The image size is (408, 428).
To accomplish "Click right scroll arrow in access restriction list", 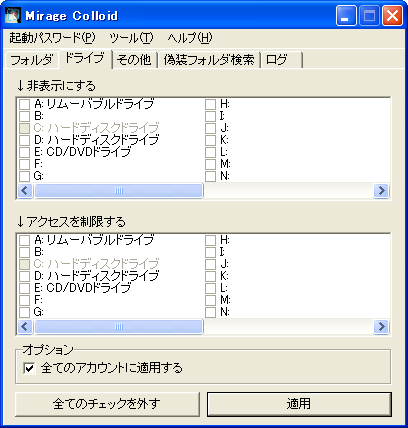I will pyautogui.click(x=381, y=326).
